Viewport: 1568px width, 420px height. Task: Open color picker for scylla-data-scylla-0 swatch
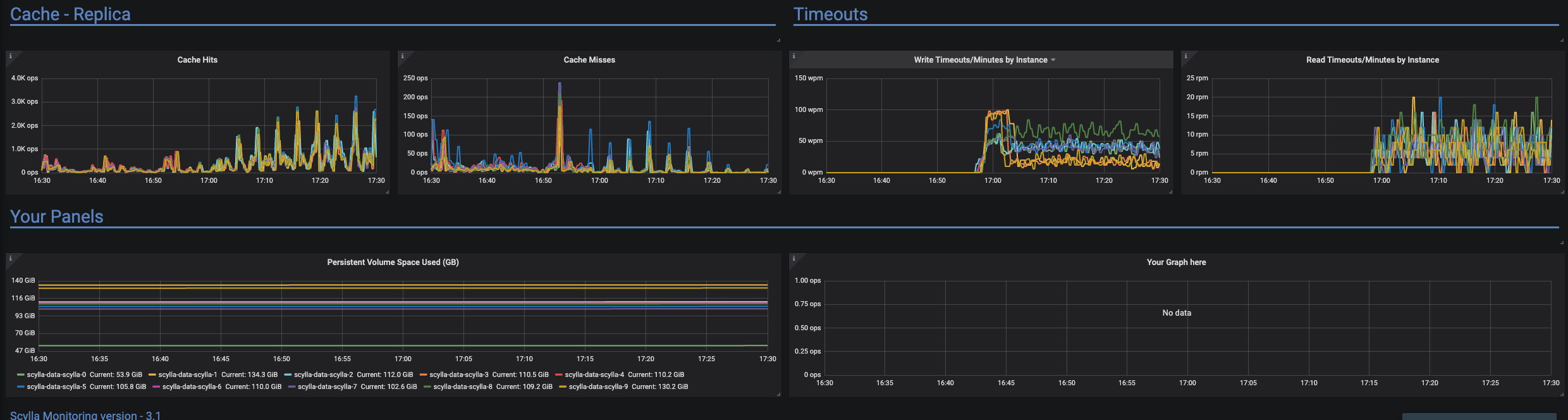pyautogui.click(x=21, y=374)
